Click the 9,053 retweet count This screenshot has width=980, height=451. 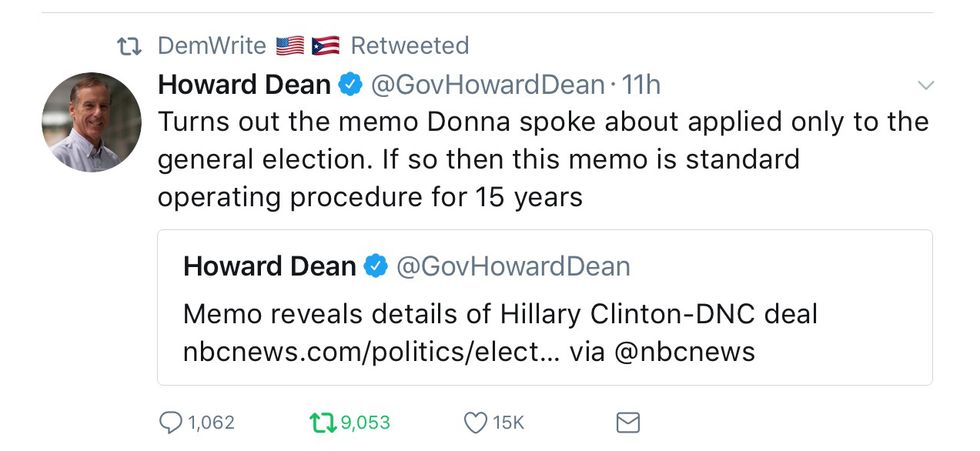[365, 423]
